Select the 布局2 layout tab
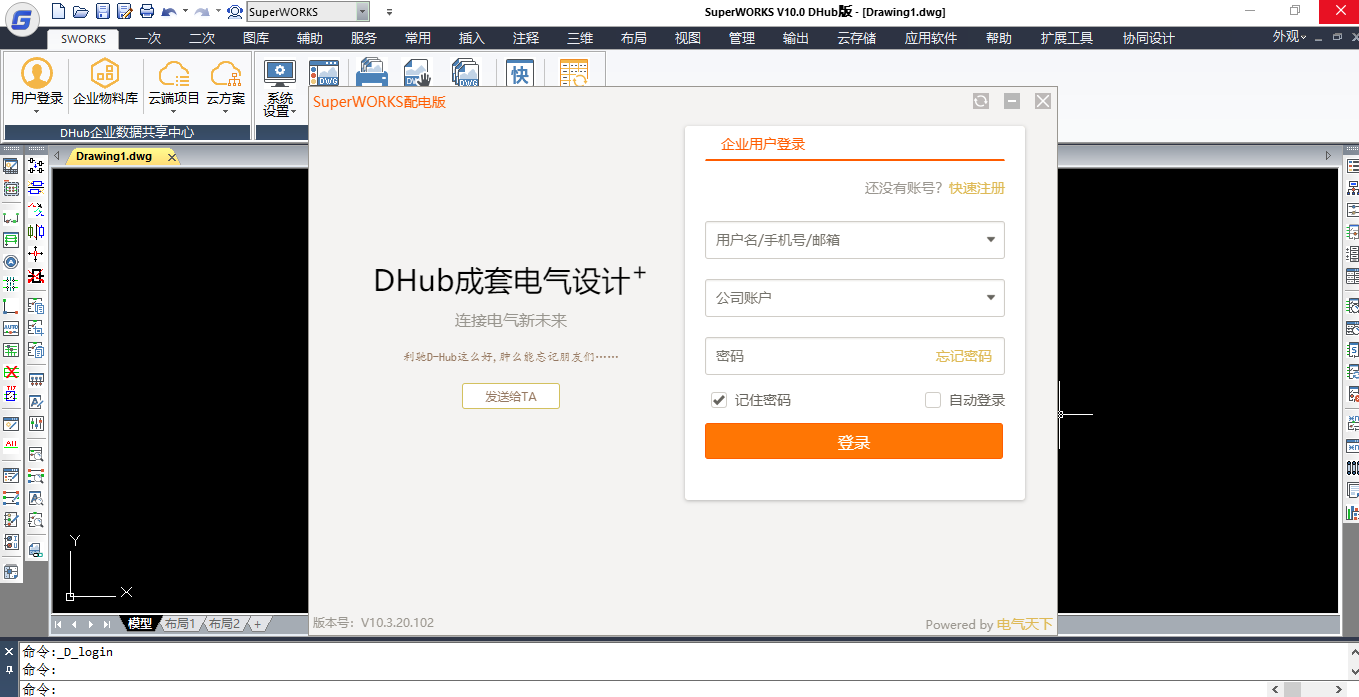Image resolution: width=1359 pixels, height=697 pixels. [x=223, y=623]
